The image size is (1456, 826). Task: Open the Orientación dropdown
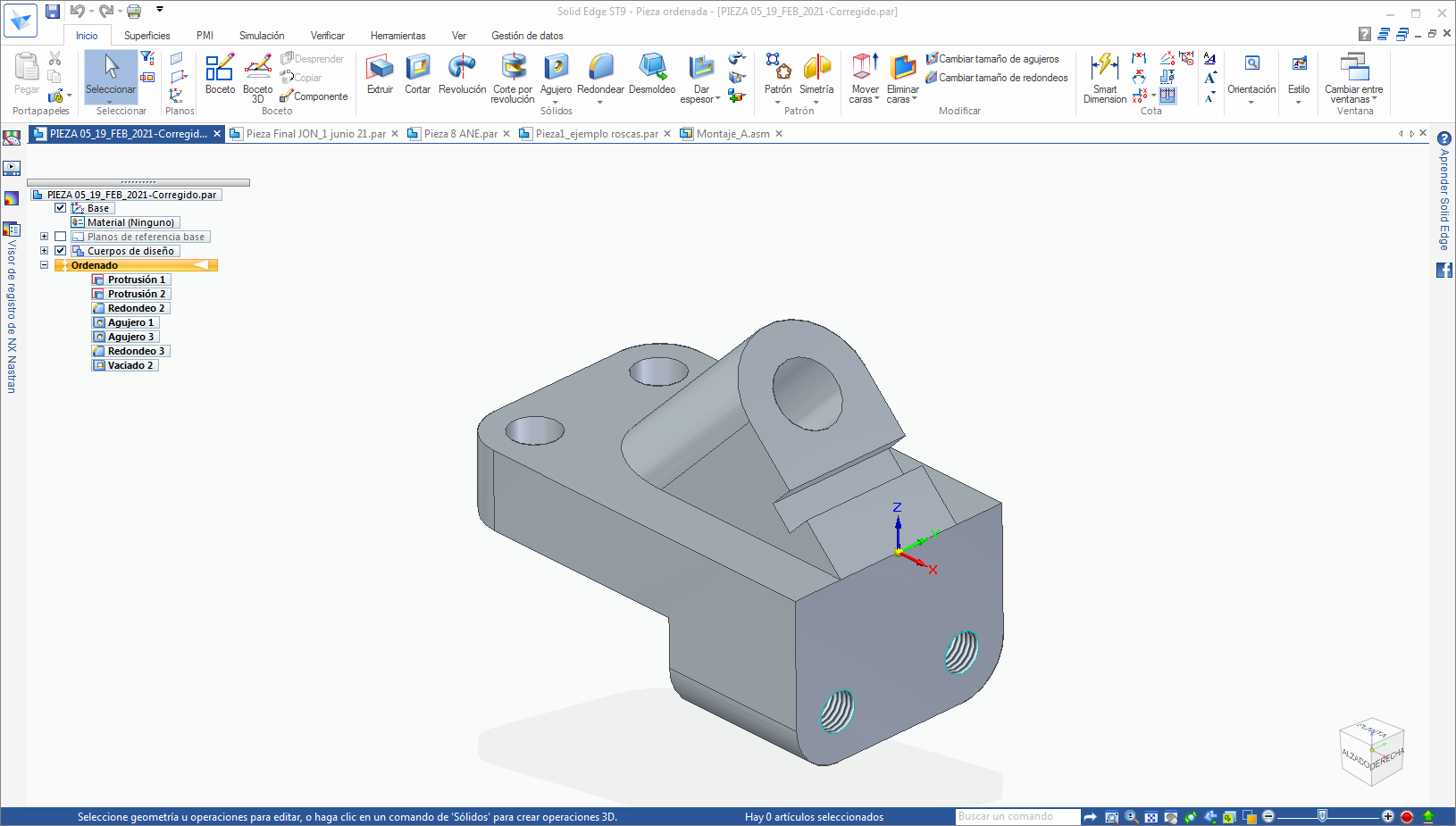coord(1251,79)
